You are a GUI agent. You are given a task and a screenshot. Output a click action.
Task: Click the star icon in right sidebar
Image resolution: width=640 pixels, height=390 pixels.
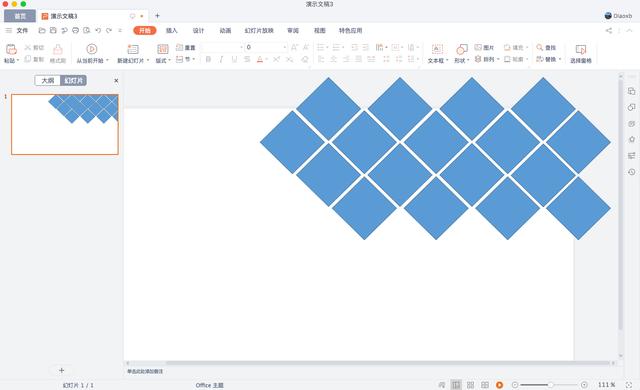(x=632, y=140)
